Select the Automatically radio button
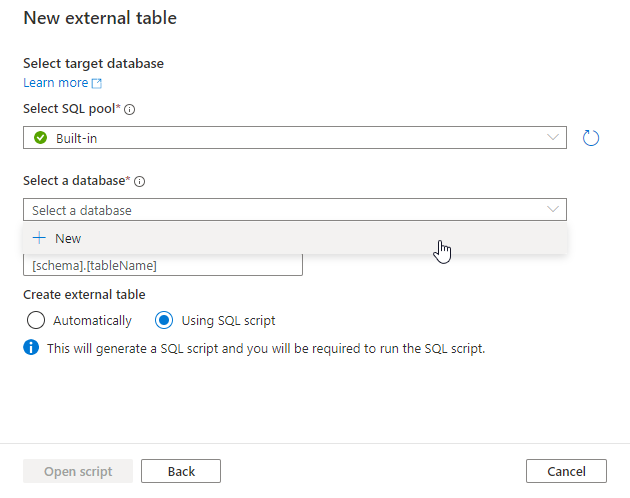 (x=36, y=320)
